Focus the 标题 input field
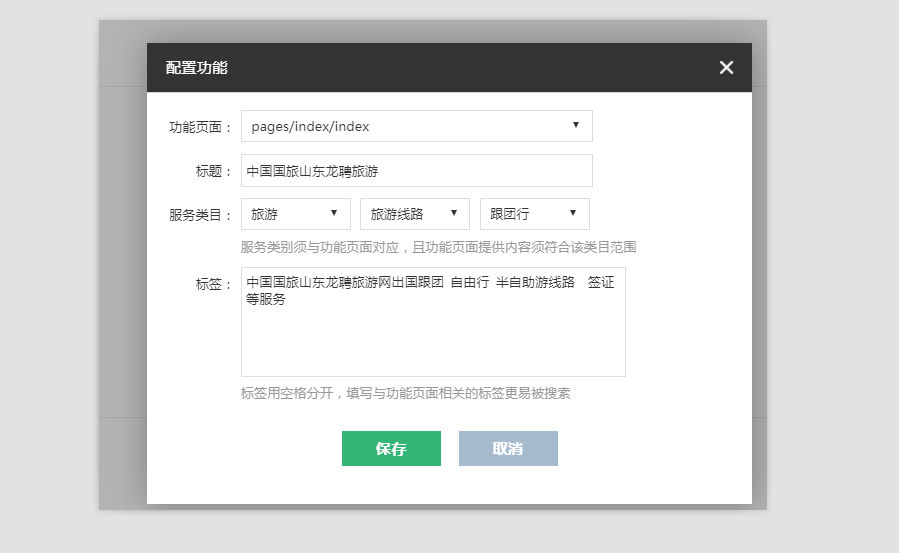This screenshot has width=899, height=553. 416,171
